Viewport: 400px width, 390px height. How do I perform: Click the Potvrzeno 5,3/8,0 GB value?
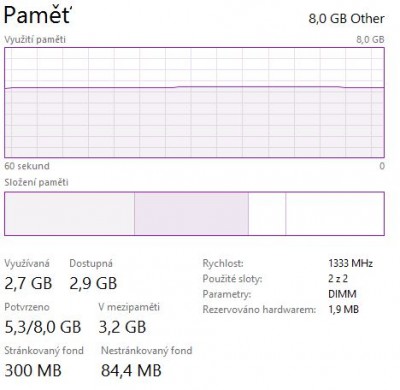click(43, 327)
